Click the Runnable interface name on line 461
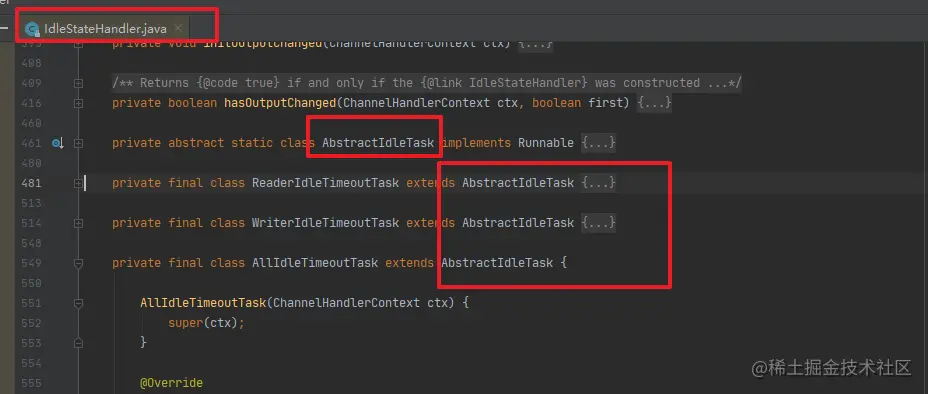 pos(546,143)
